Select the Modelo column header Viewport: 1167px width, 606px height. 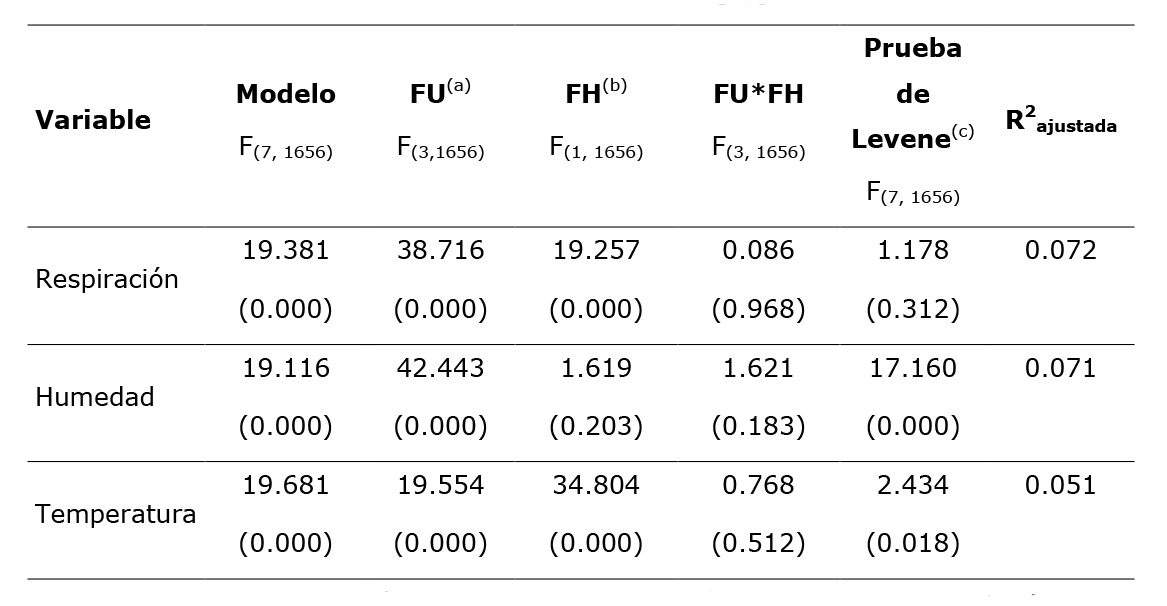click(x=285, y=95)
